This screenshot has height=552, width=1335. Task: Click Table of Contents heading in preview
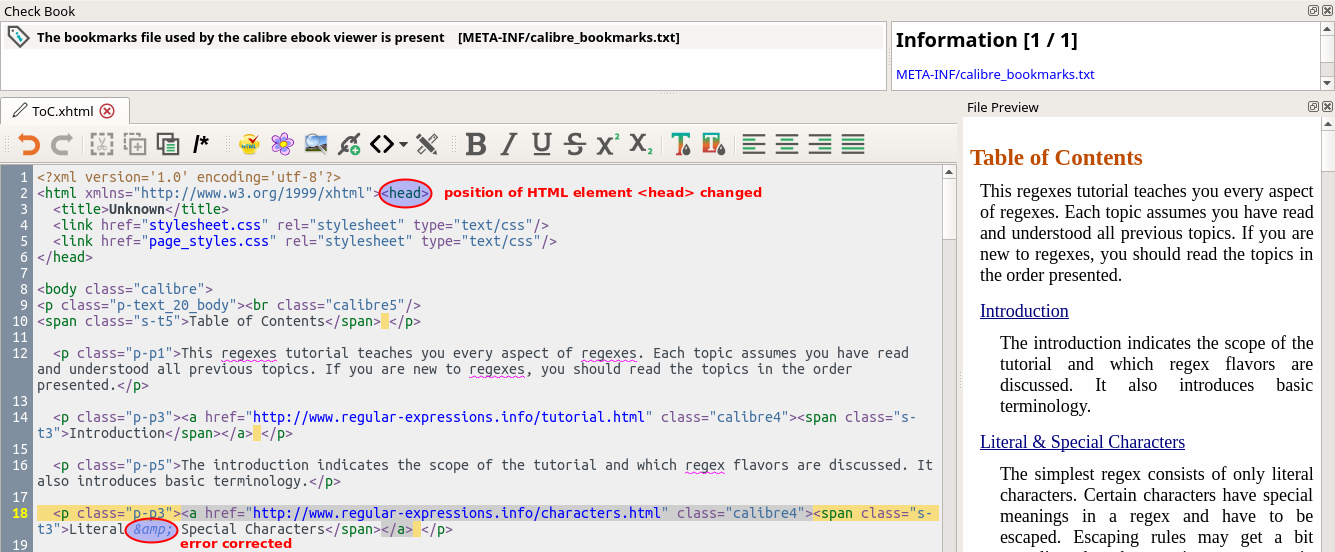[1056, 158]
